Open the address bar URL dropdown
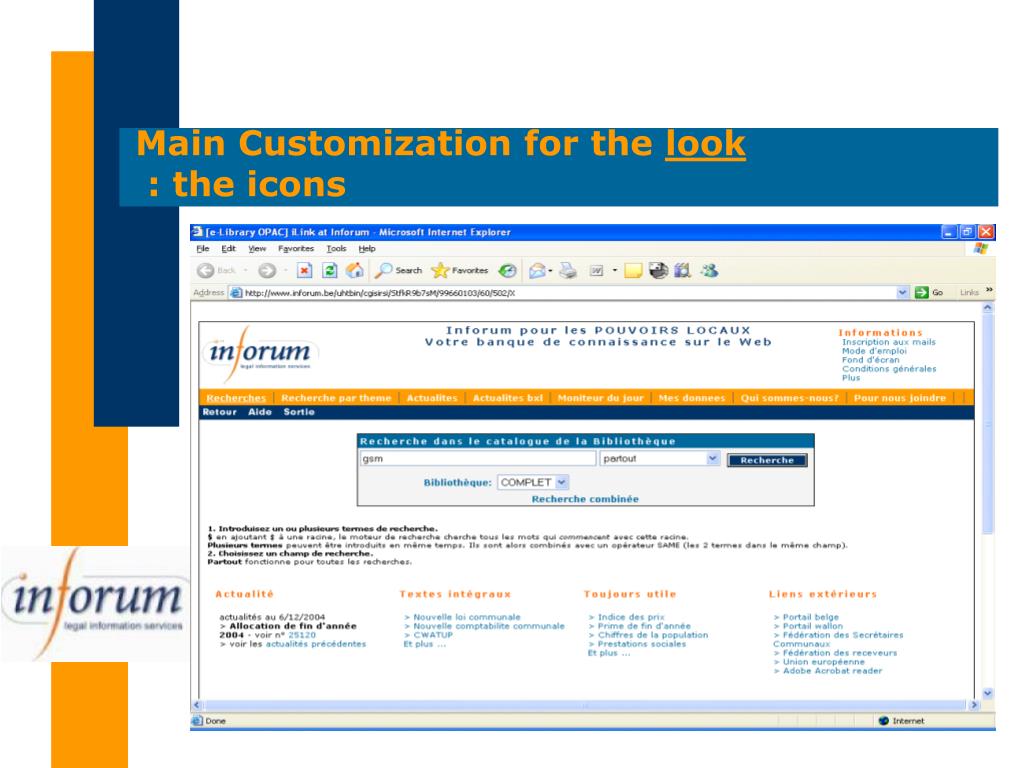Screen dimensions: 1024x768 pos(903,293)
